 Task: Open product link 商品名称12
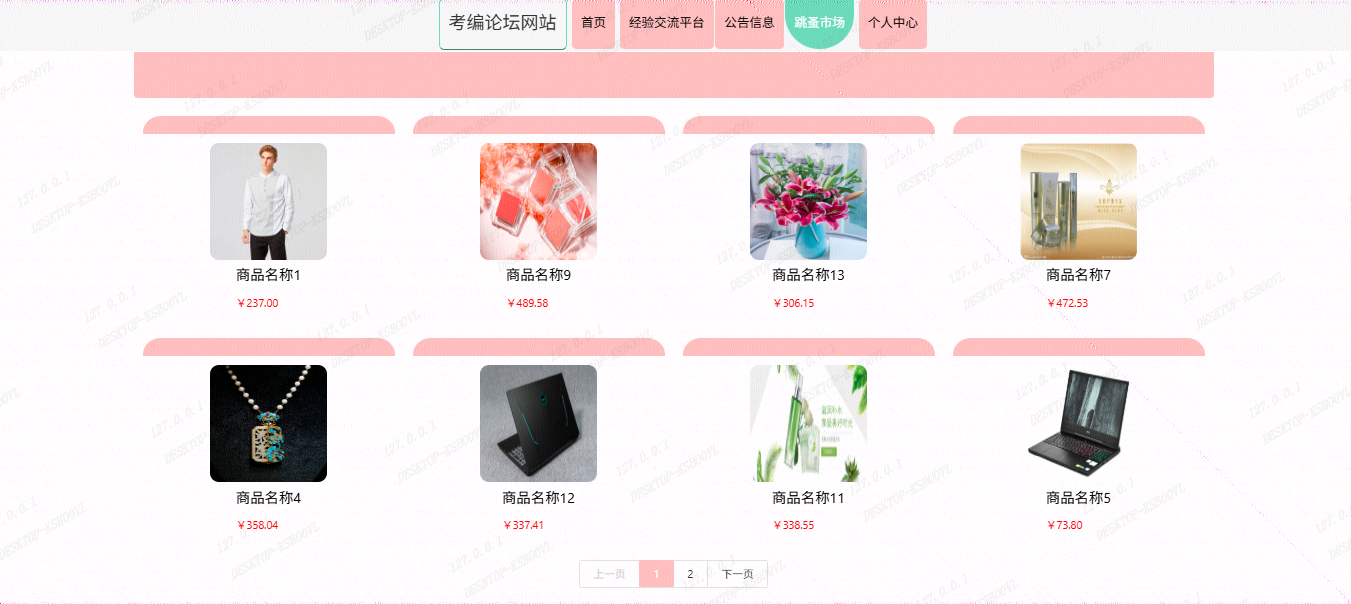[x=538, y=497]
